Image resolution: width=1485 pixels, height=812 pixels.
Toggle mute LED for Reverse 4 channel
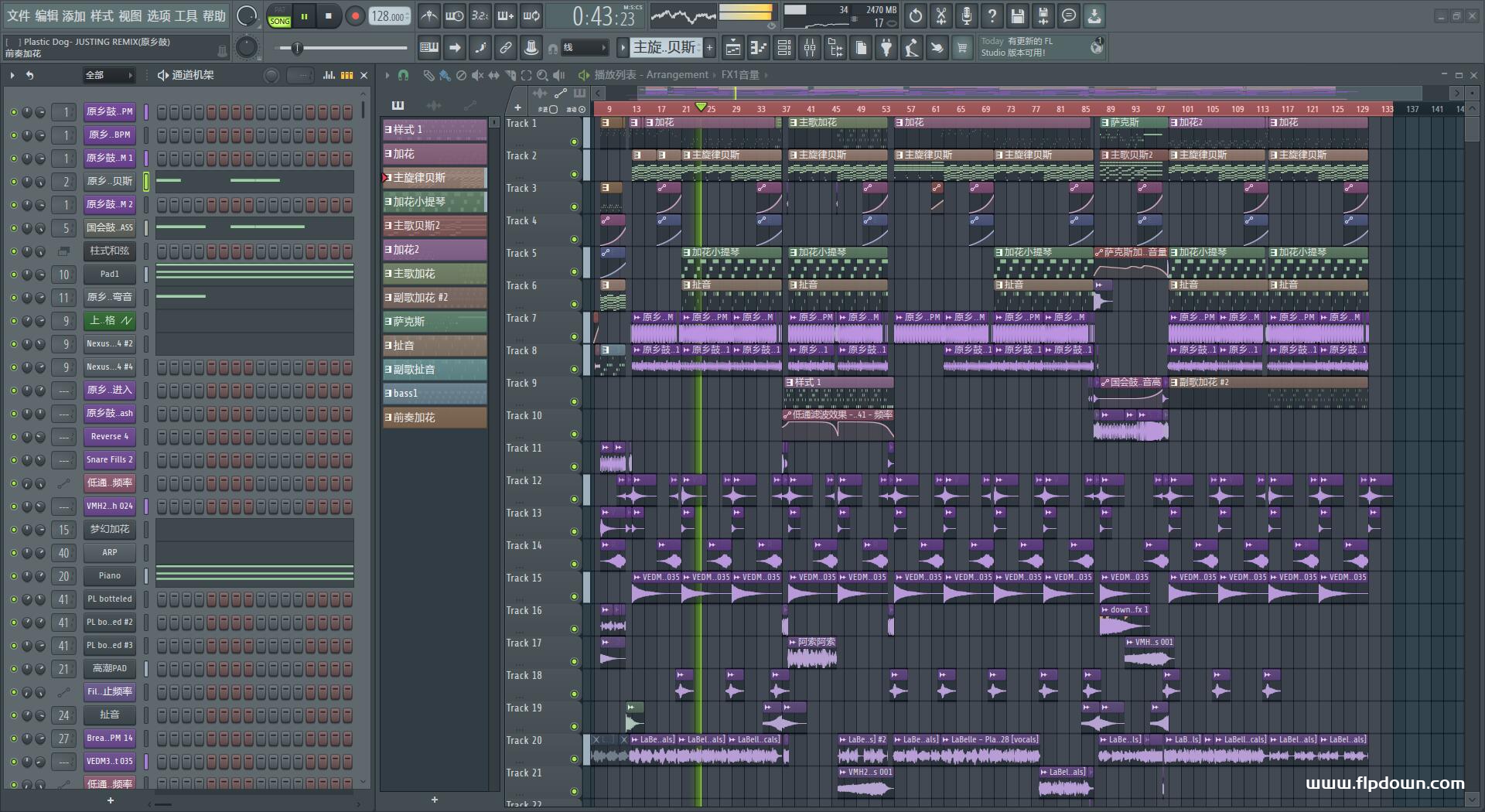pos(13,437)
